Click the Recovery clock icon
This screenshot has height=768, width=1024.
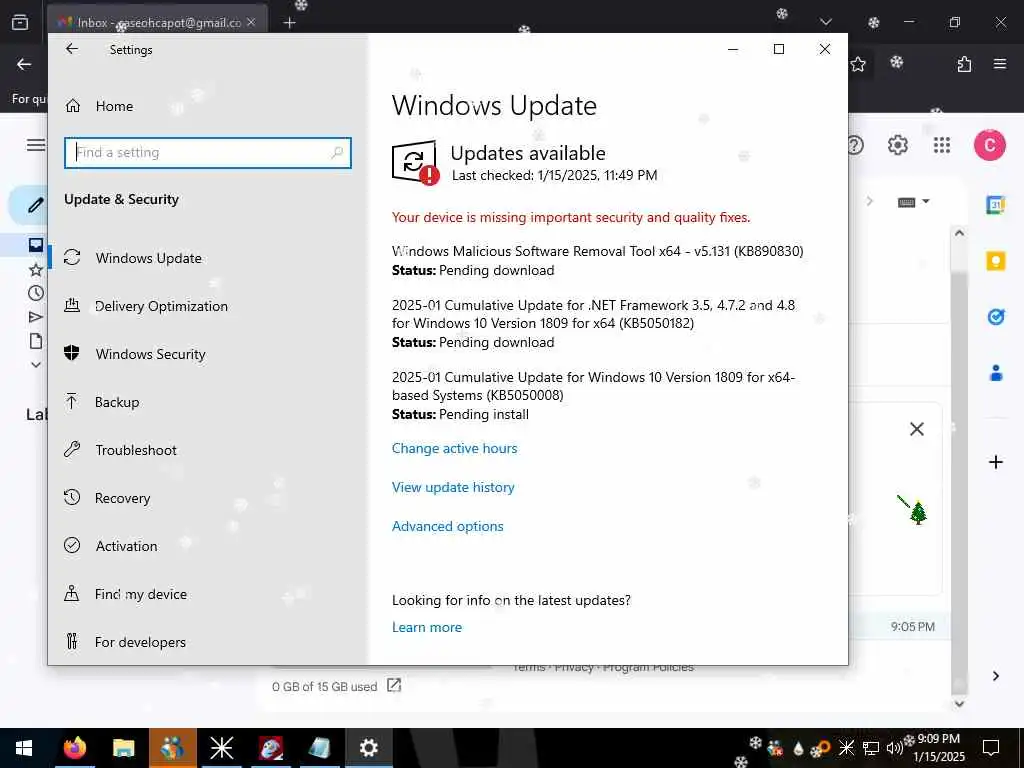coord(72,497)
